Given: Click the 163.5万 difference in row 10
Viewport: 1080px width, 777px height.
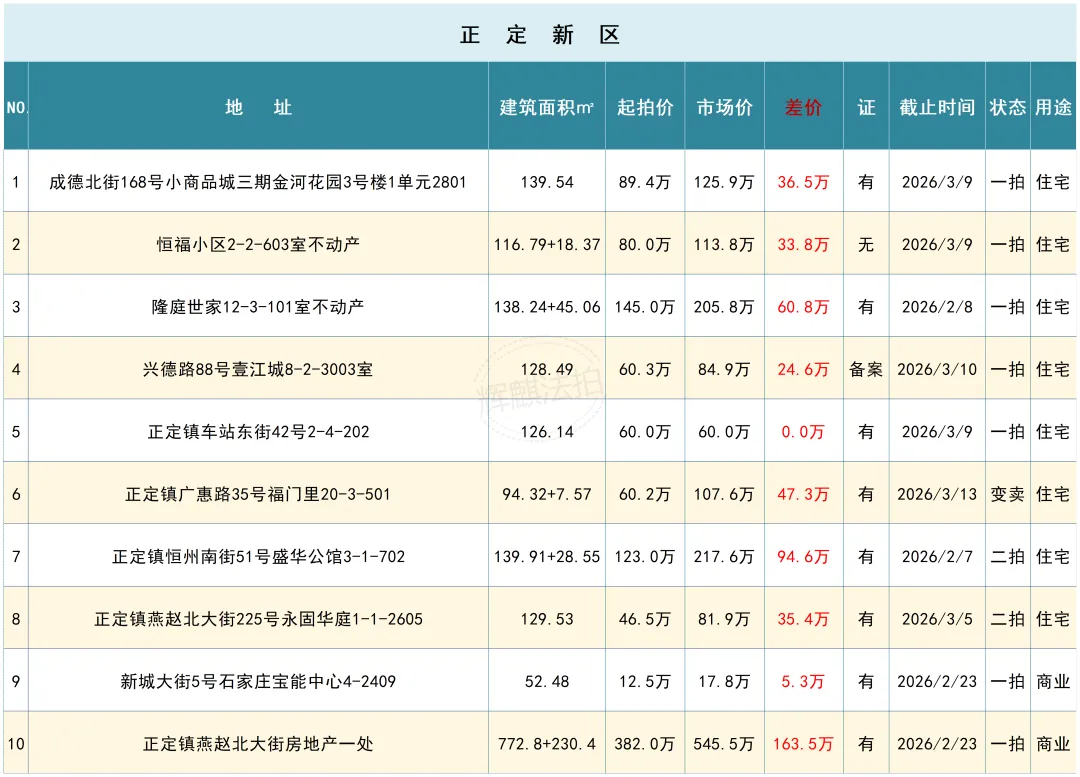Looking at the screenshot, I should pyautogui.click(x=803, y=744).
